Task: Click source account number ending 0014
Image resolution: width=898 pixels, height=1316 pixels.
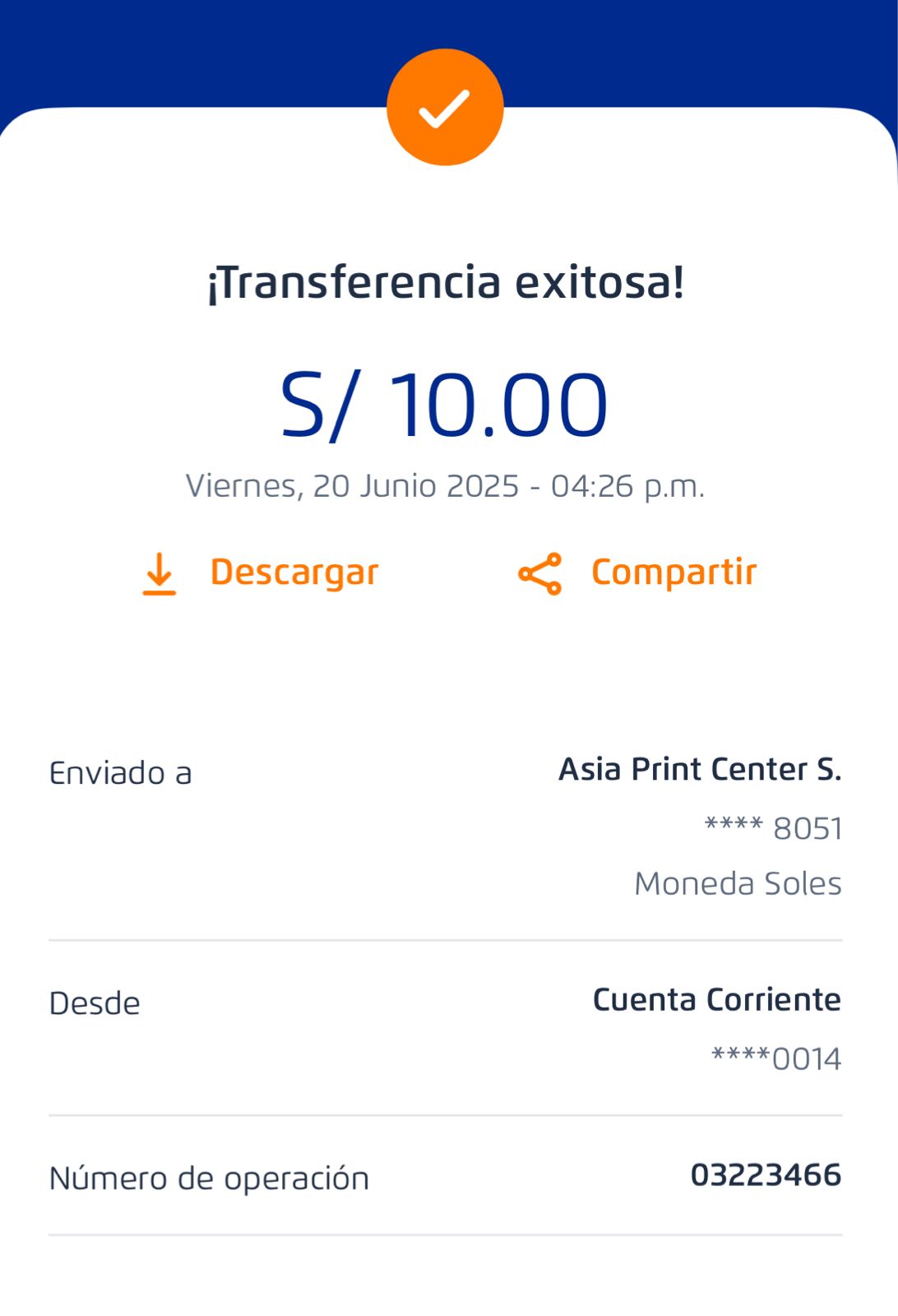Action: pos(775,1059)
